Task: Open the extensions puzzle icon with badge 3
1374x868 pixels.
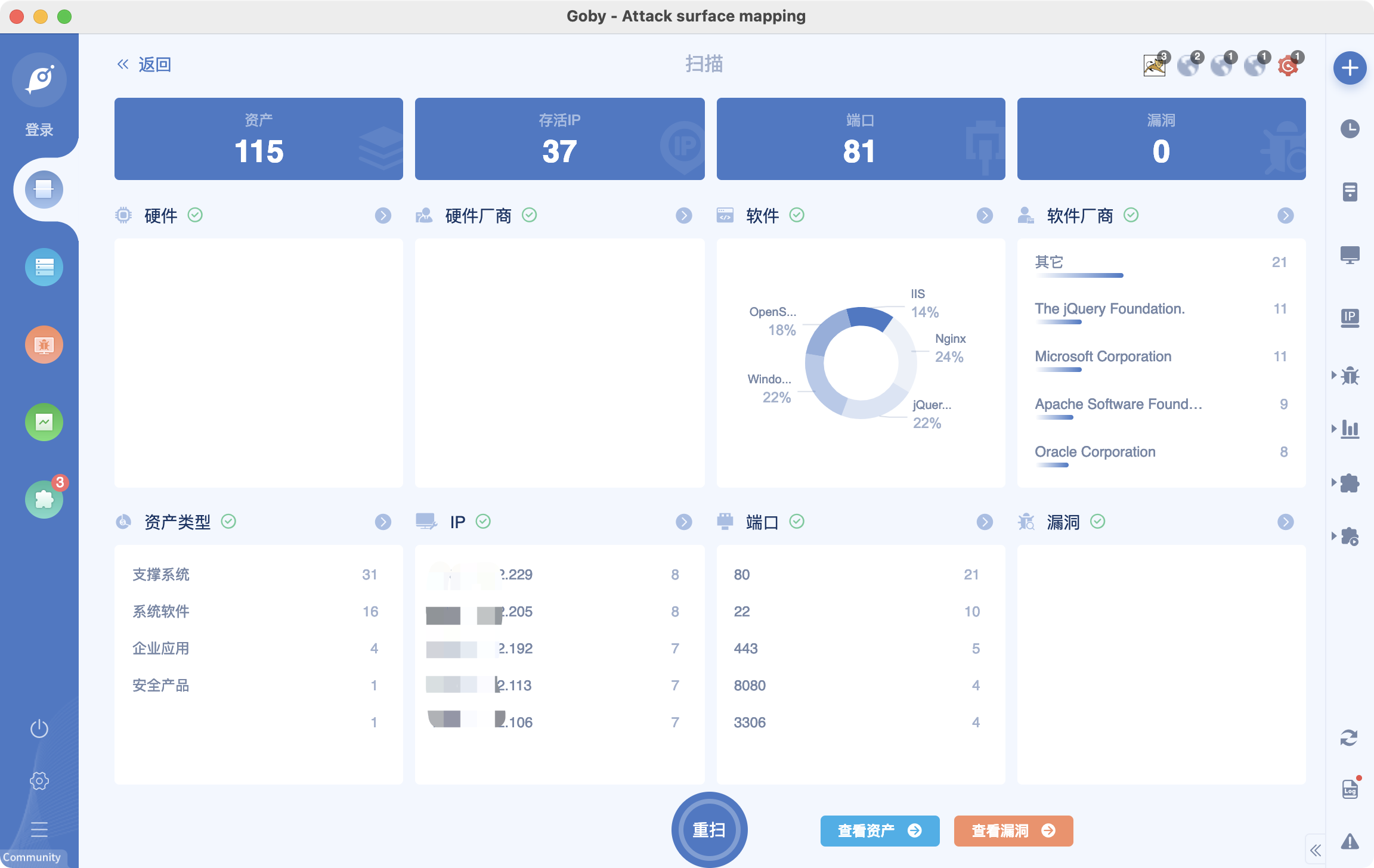Action: [x=44, y=500]
